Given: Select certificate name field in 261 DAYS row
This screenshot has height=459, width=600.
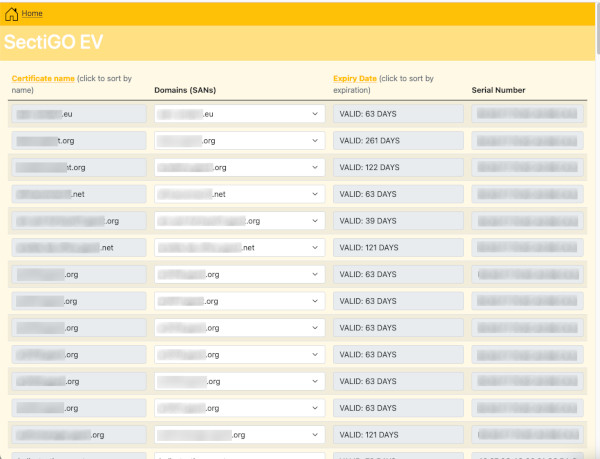Looking at the screenshot, I should pyautogui.click(x=79, y=141).
